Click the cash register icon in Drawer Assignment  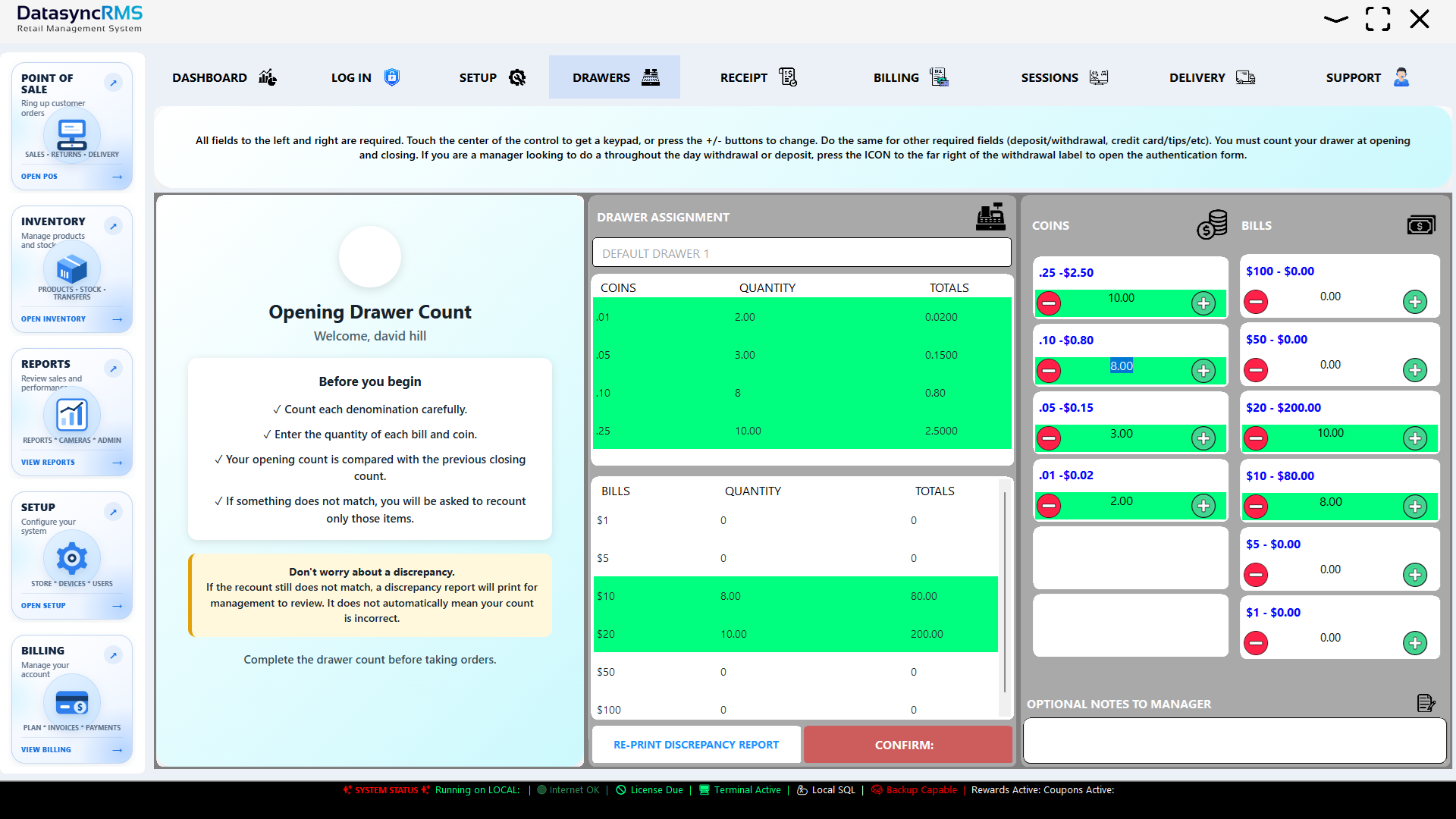[x=990, y=217]
